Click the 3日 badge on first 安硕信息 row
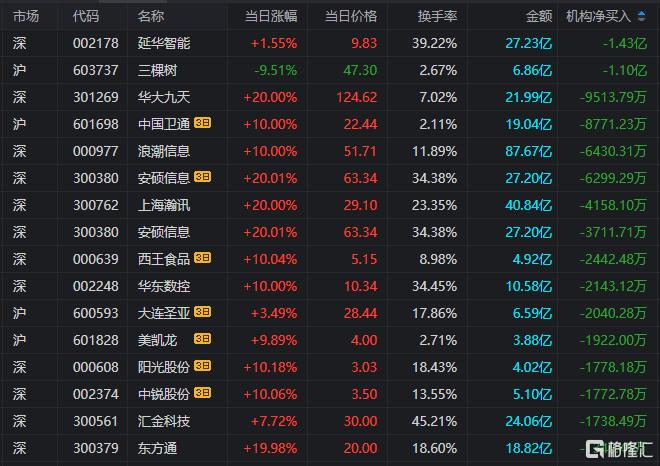This screenshot has height=466, width=660. 202,177
